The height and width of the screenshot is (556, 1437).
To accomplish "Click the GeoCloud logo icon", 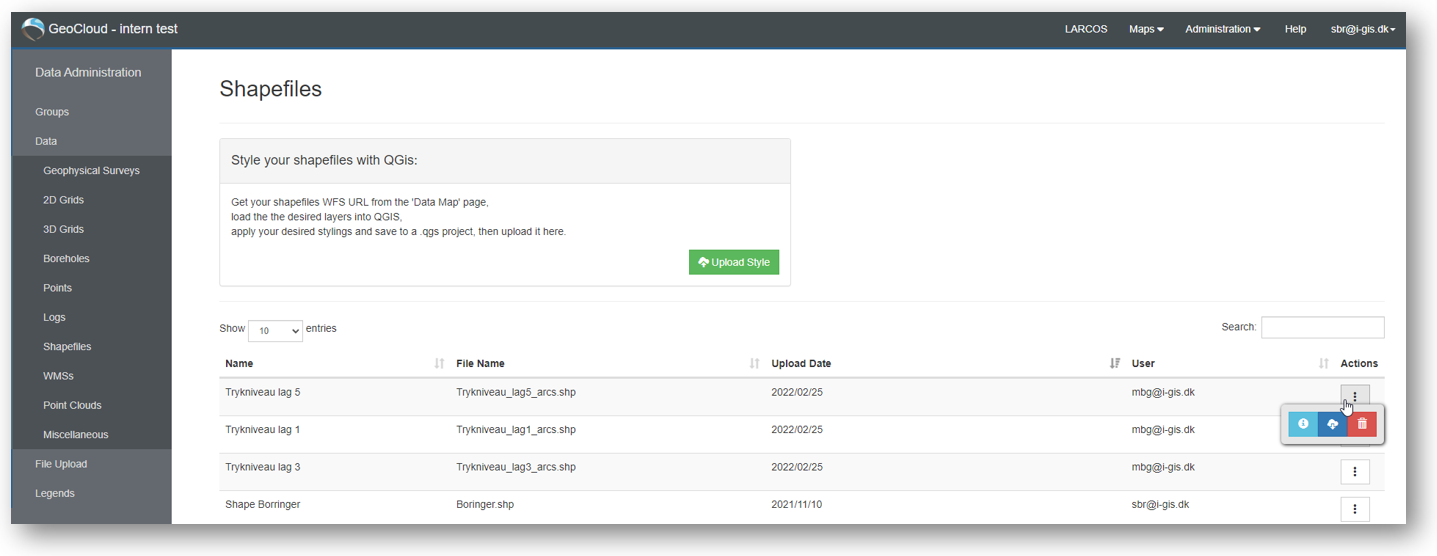I will coord(33,29).
